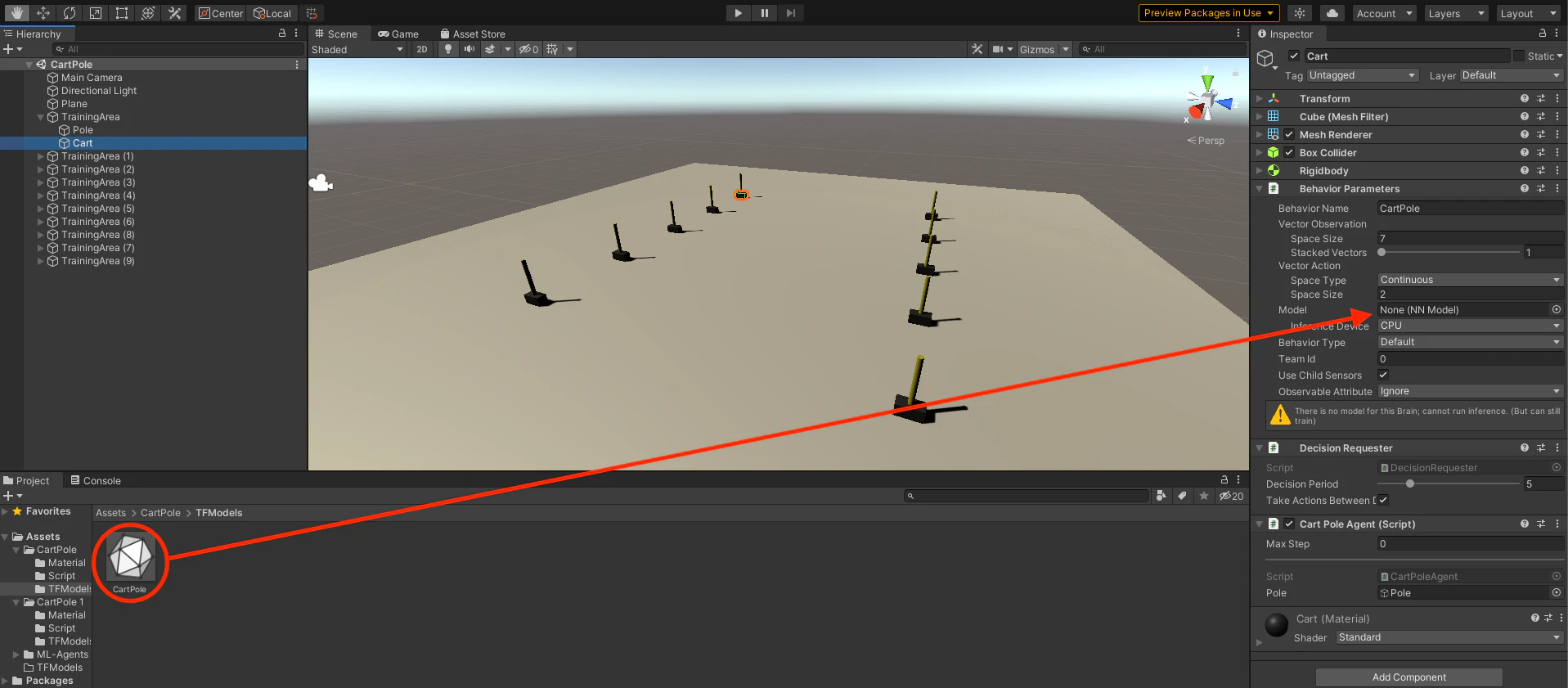Toggle Use Child Sensors checkbox
Screen dimensions: 1568x688
point(1383,375)
